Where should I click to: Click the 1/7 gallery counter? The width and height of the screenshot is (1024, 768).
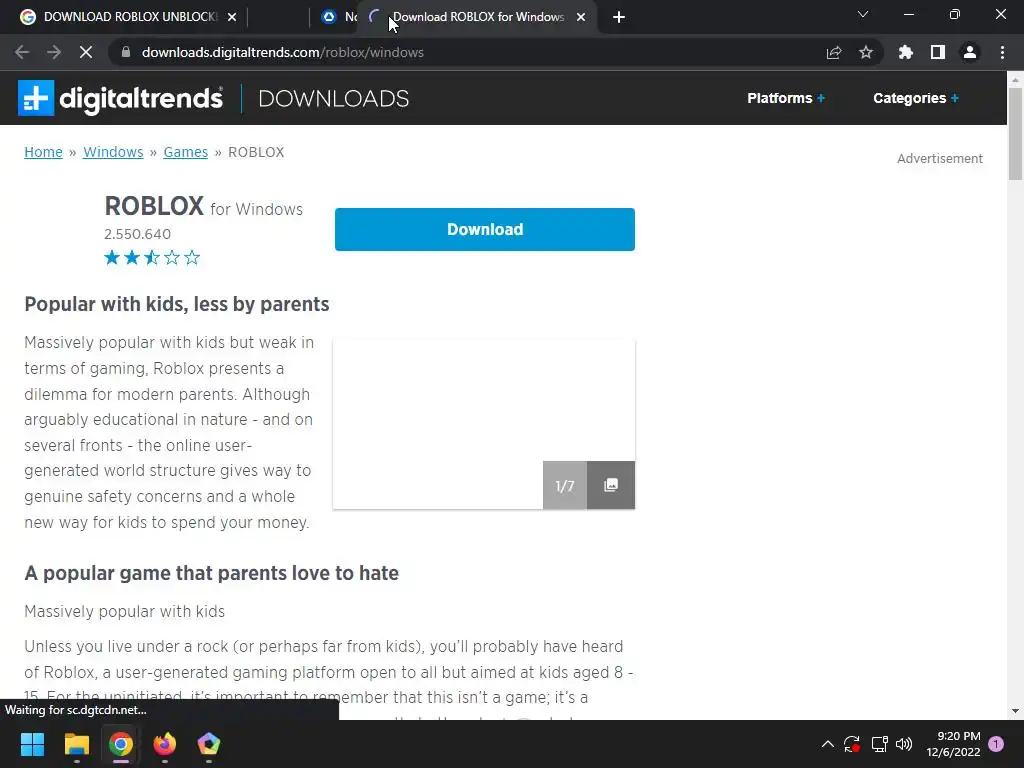565,485
